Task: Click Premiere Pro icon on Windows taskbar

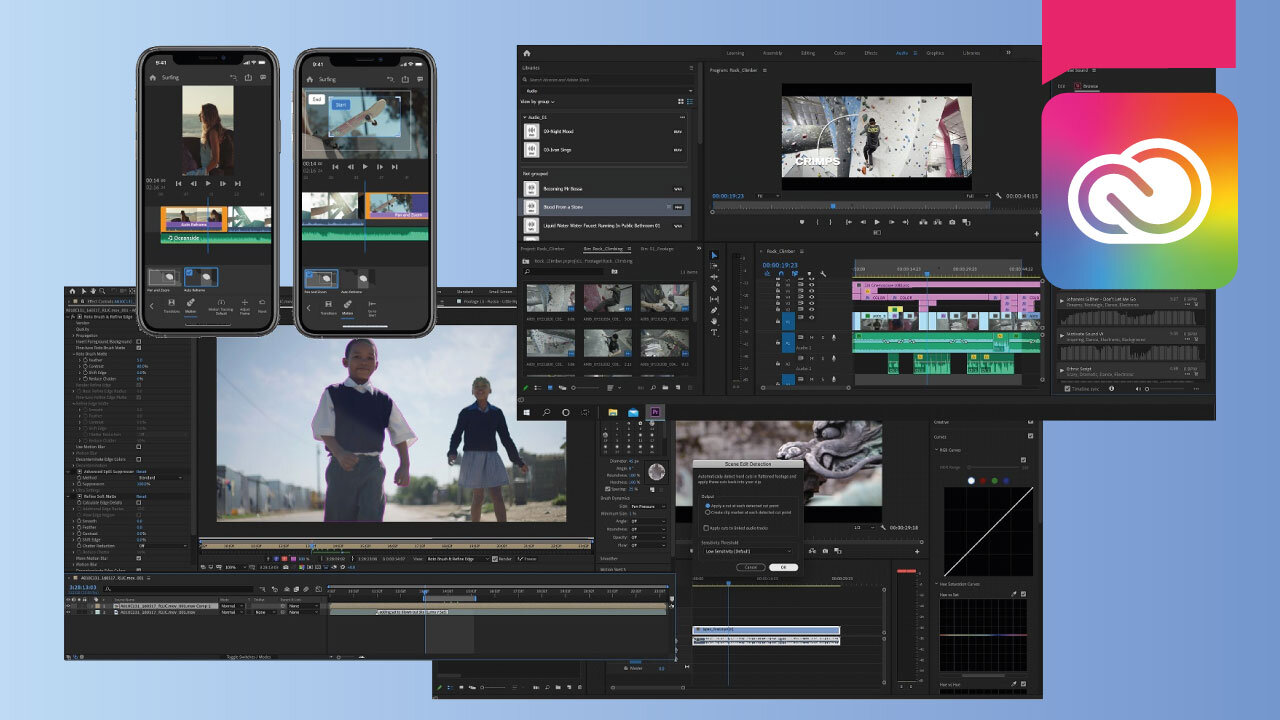Action: 654,411
